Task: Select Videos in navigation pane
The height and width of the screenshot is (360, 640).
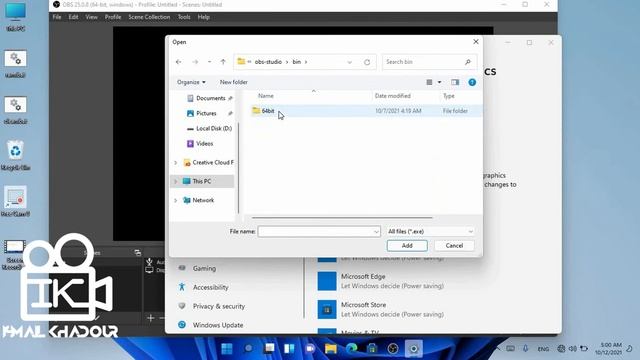Action: tap(204, 144)
